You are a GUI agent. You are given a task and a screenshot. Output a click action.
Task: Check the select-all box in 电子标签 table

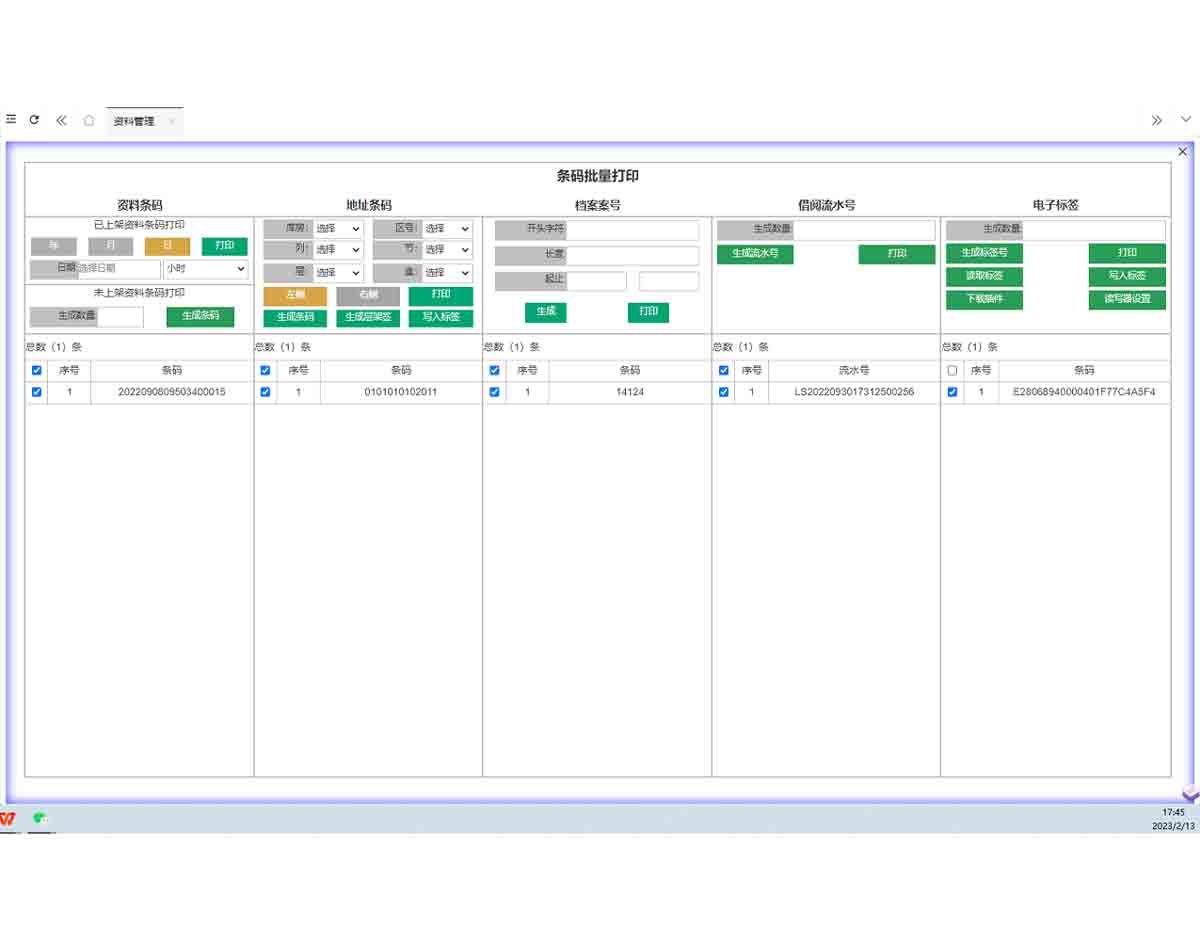point(952,370)
